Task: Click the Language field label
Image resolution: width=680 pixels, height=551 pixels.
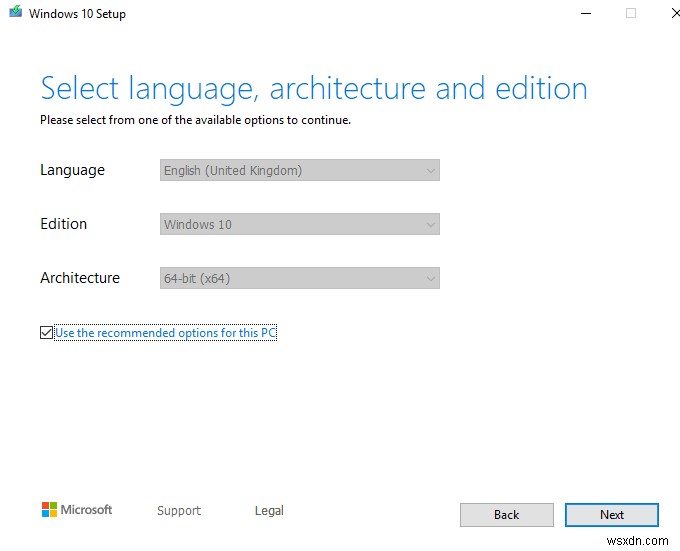Action: click(x=72, y=170)
